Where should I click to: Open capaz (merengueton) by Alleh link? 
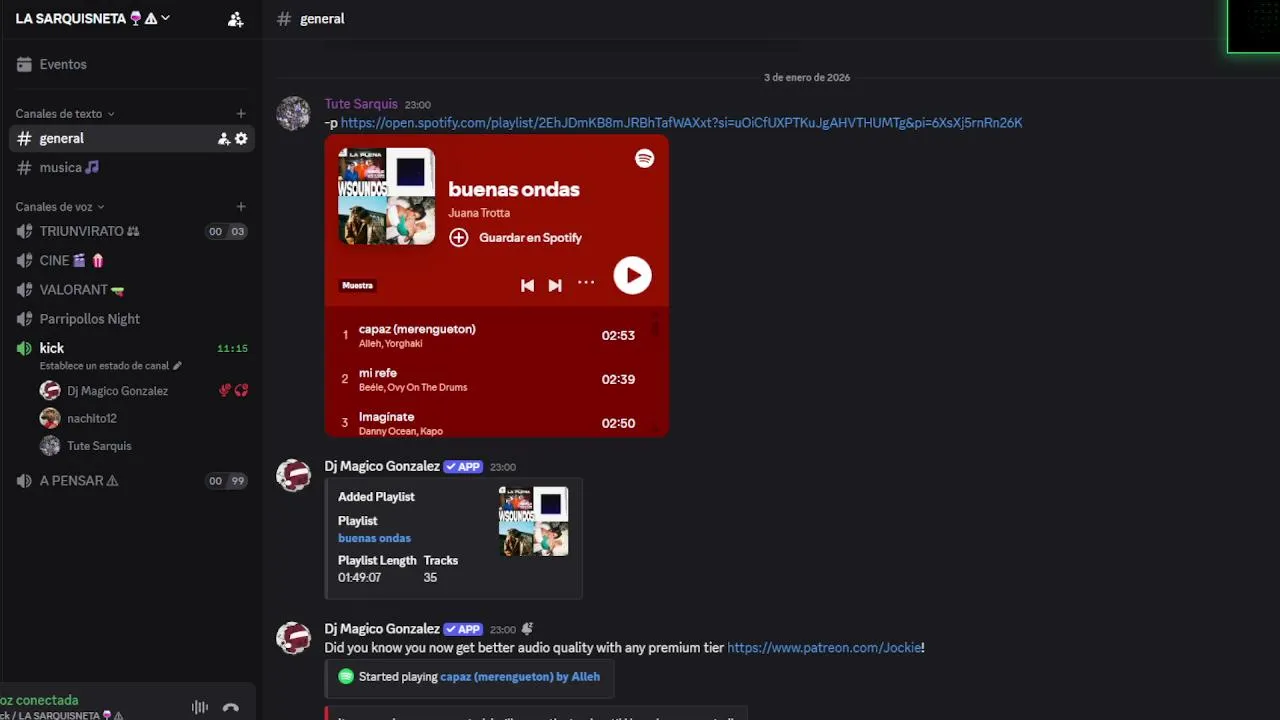click(x=520, y=677)
